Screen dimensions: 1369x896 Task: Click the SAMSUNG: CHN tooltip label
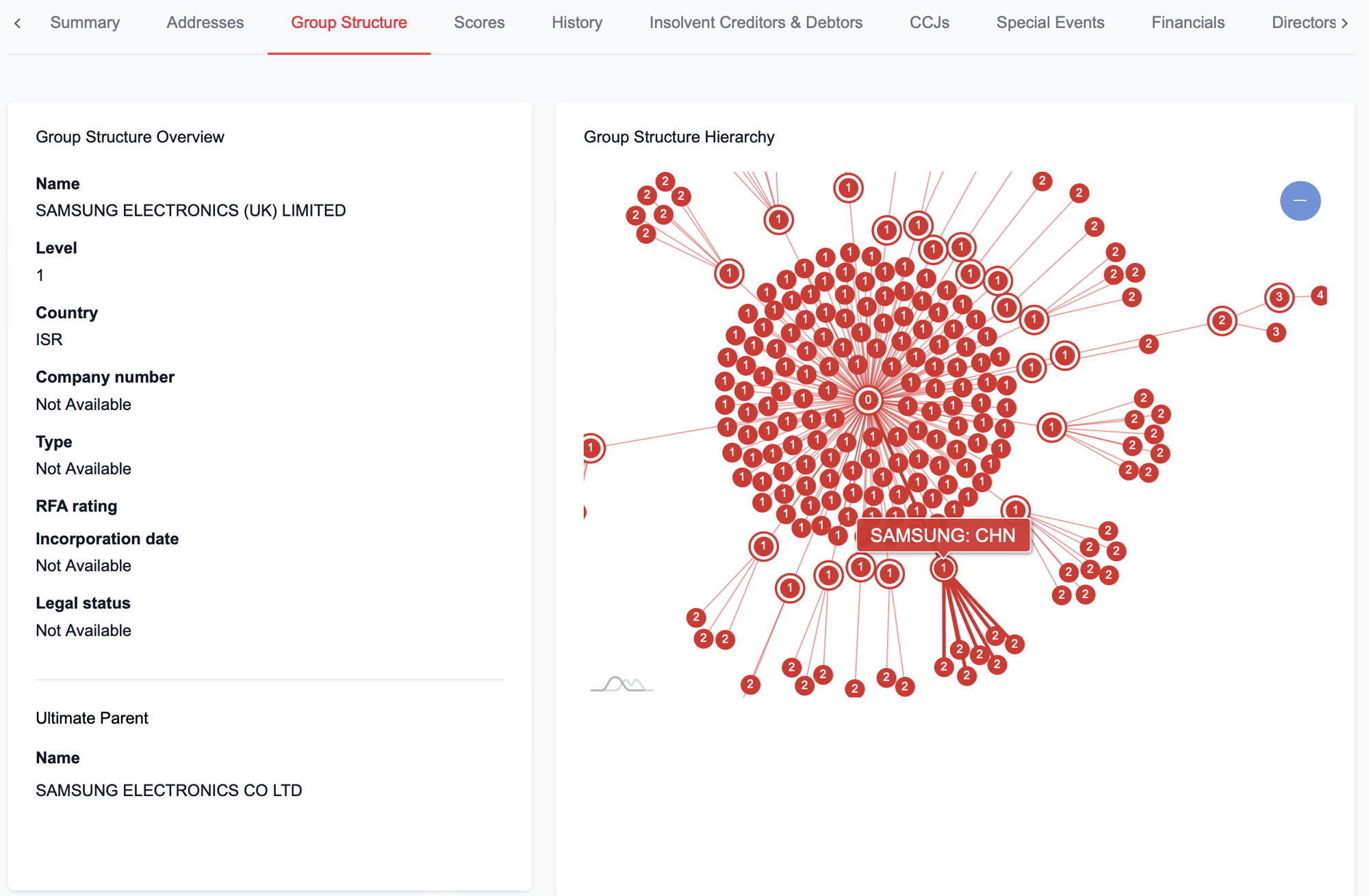pos(943,535)
